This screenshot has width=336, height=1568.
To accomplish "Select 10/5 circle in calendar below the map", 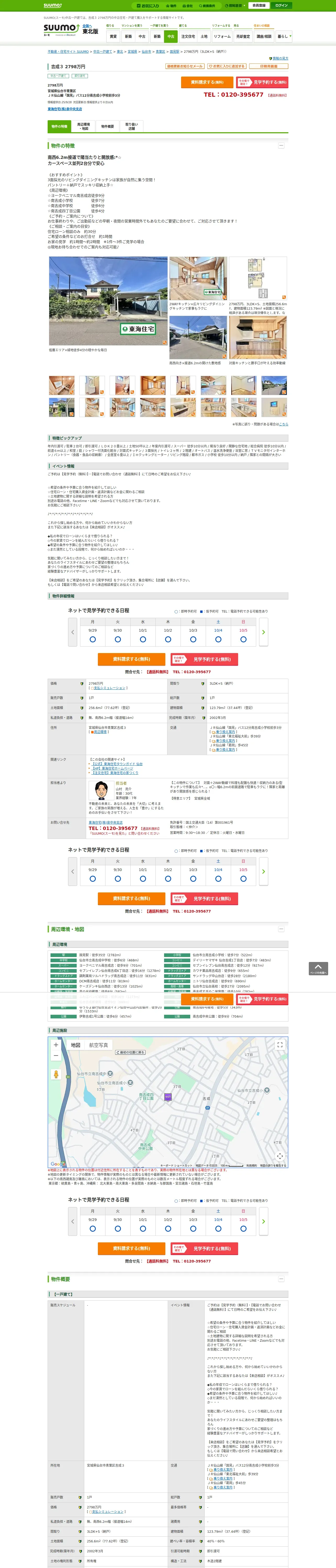I will click(243, 1228).
